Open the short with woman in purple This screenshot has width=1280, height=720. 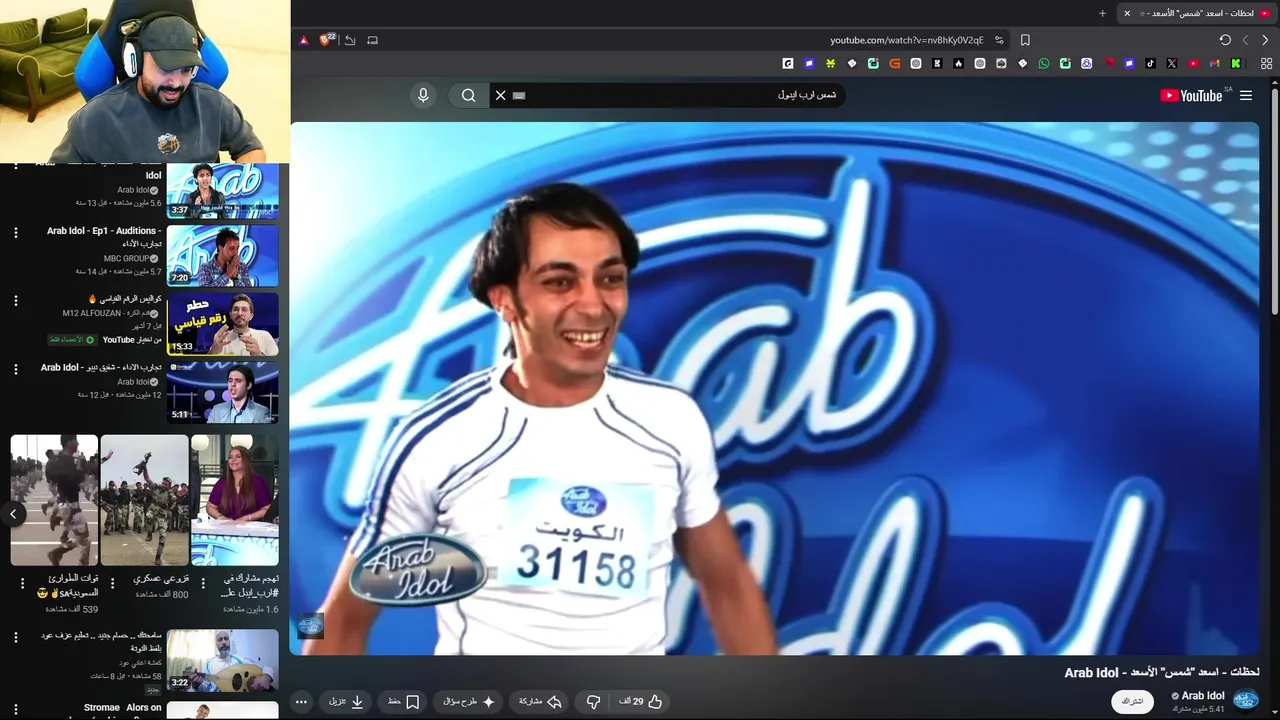coord(235,500)
